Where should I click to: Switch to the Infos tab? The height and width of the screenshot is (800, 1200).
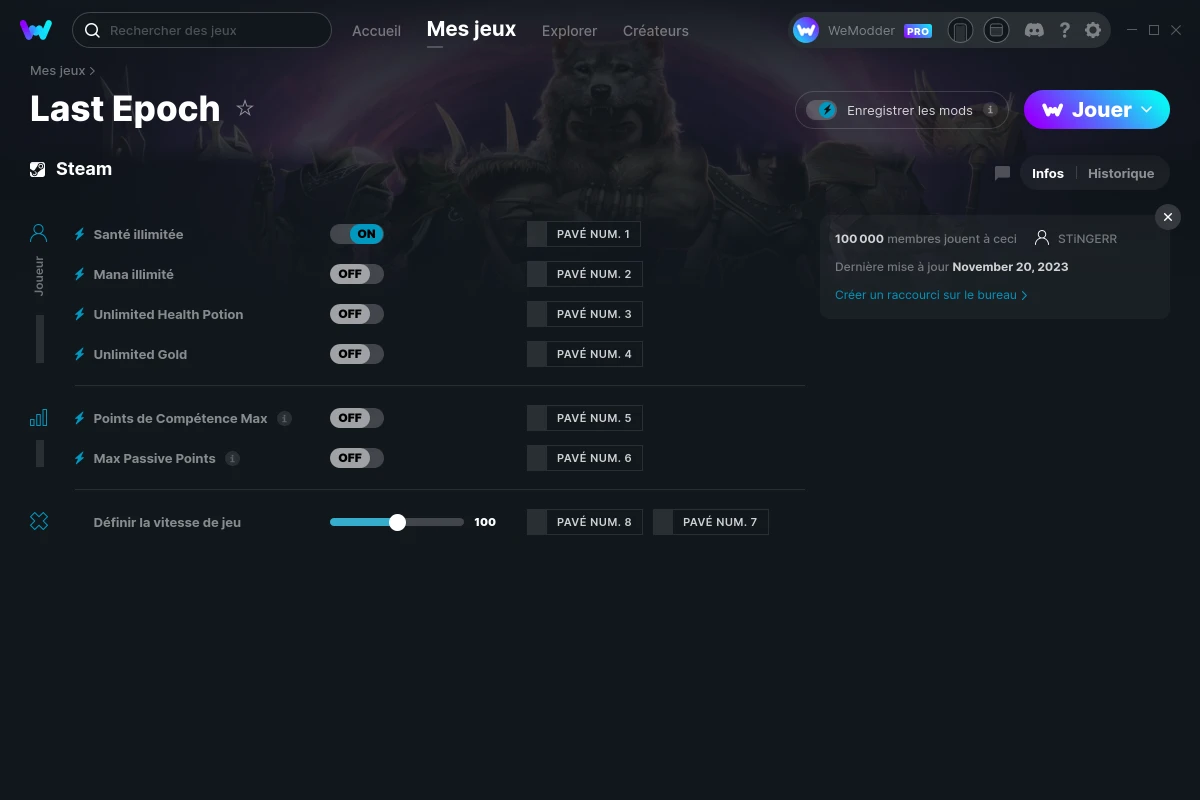[x=1048, y=173]
